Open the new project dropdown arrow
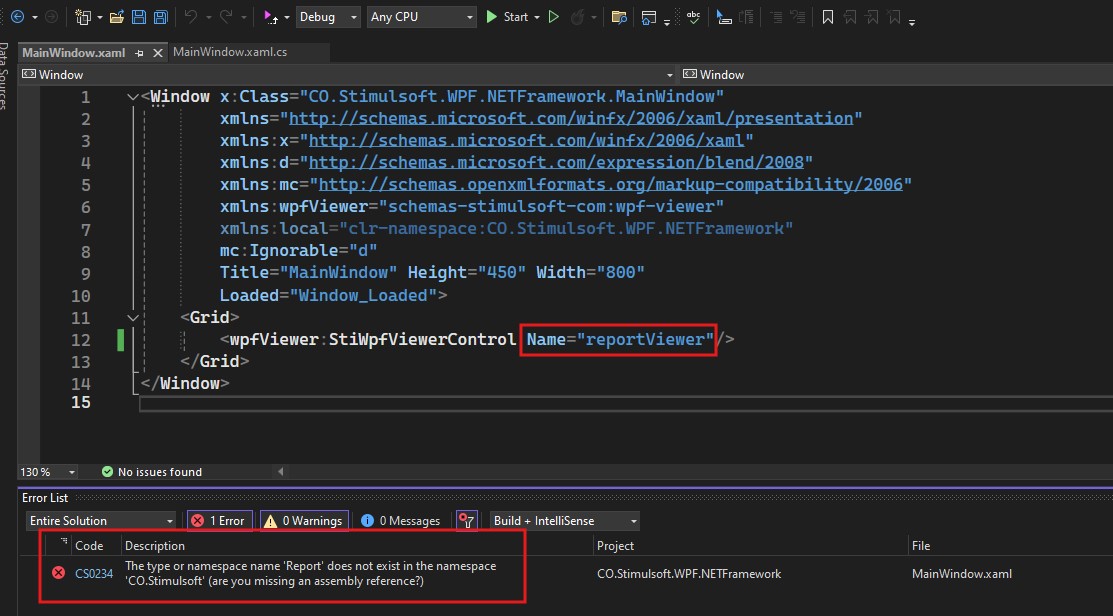 (x=99, y=17)
